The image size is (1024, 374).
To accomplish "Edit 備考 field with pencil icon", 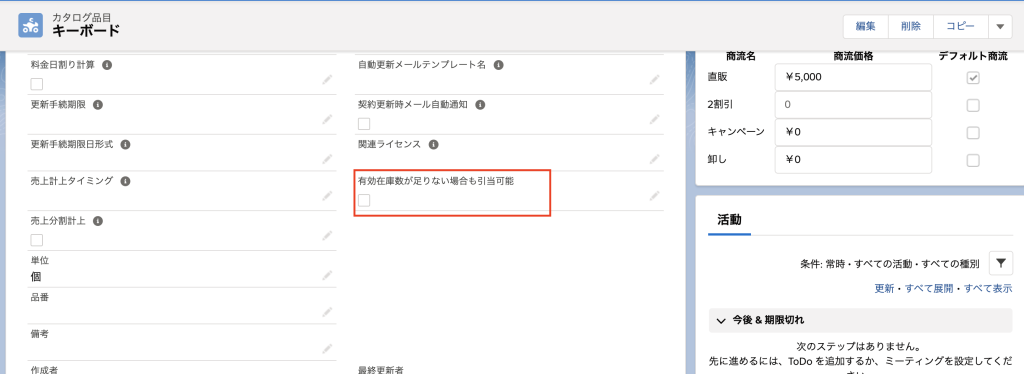I will [x=327, y=349].
